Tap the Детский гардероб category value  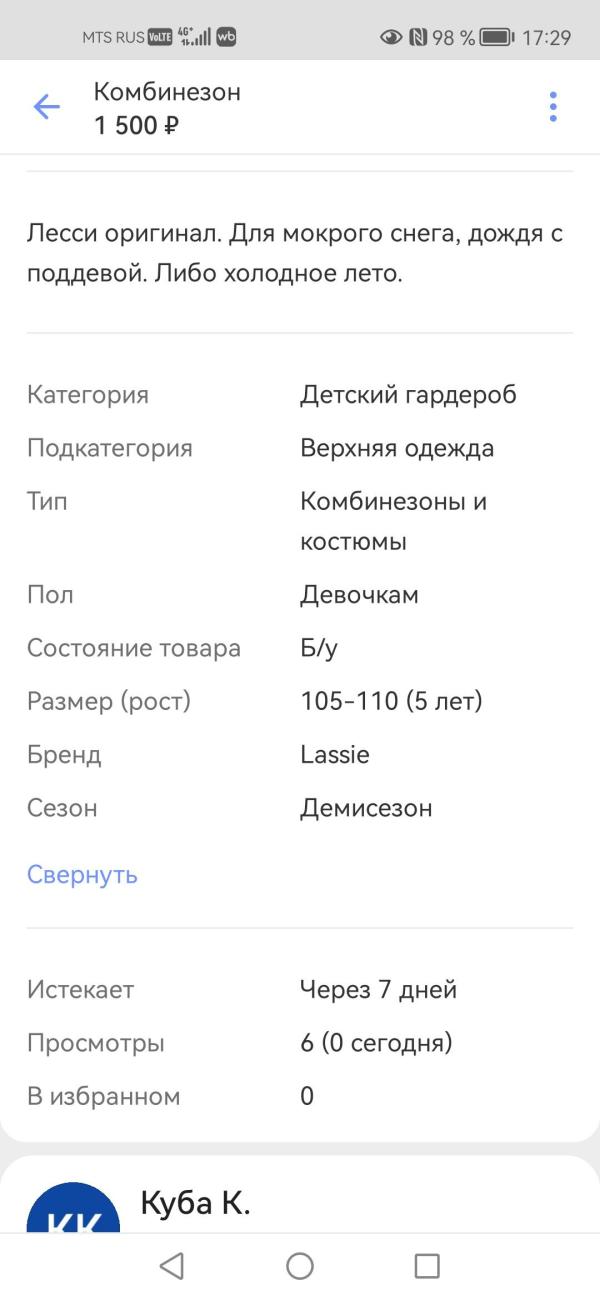click(408, 395)
